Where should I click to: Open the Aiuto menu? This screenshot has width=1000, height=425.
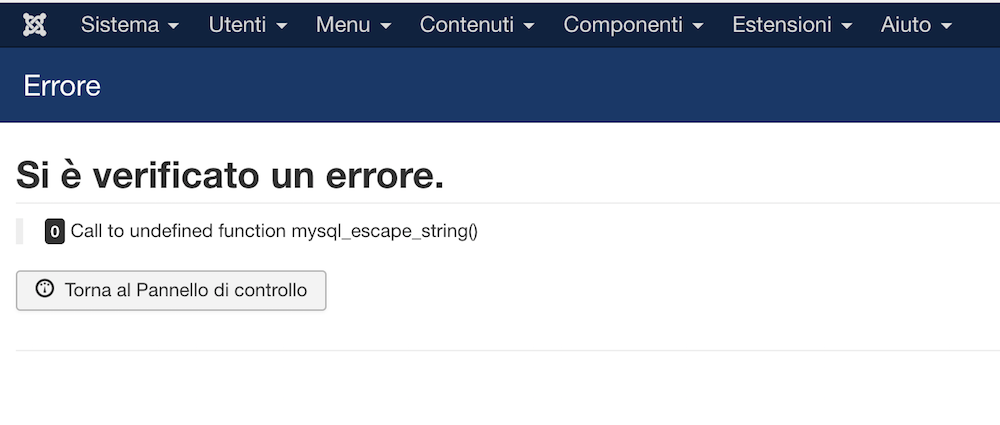[x=916, y=25]
